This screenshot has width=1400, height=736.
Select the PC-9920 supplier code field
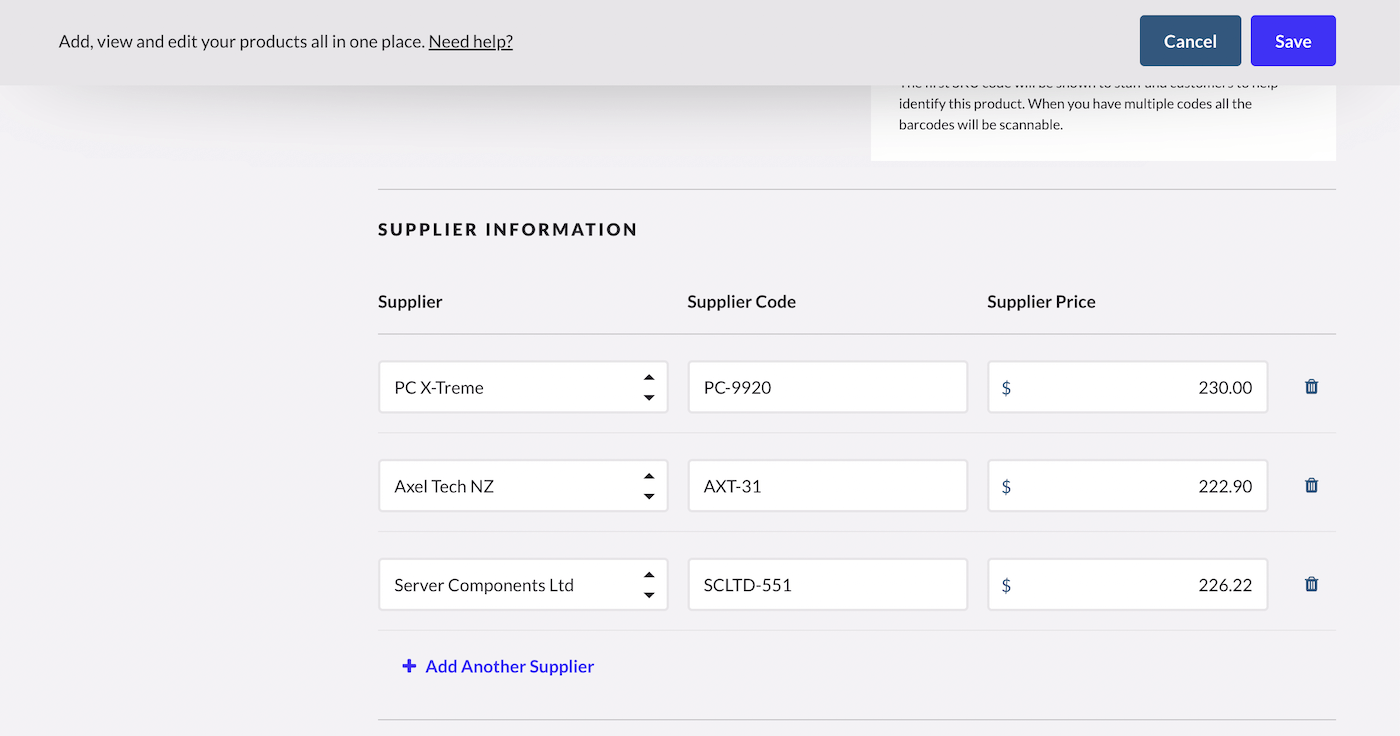pos(827,386)
